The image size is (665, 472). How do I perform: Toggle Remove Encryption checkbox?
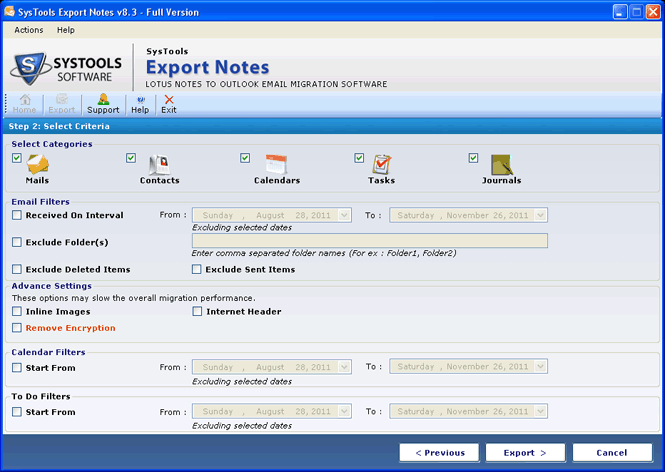click(x=17, y=328)
